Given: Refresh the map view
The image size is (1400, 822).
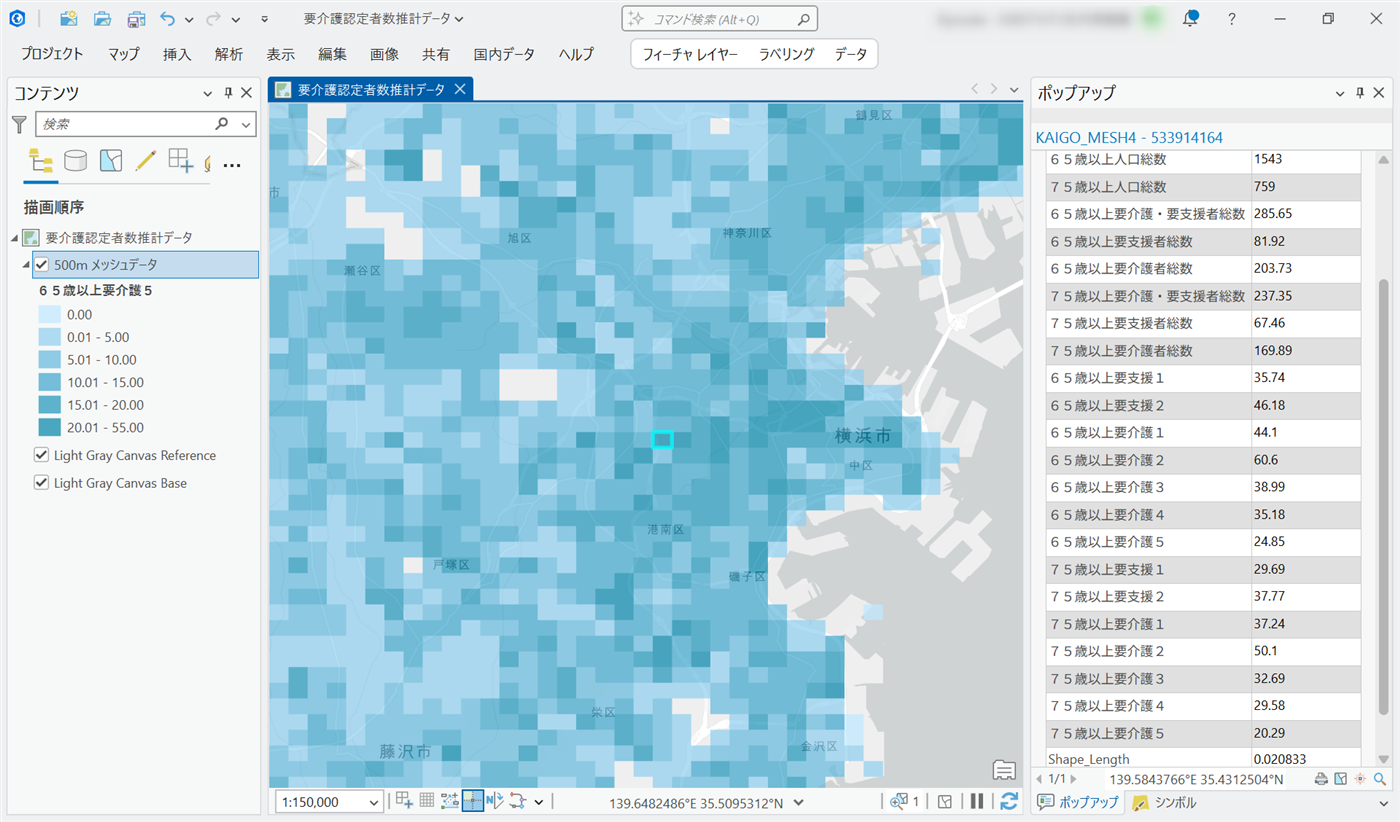Looking at the screenshot, I should (x=1009, y=801).
